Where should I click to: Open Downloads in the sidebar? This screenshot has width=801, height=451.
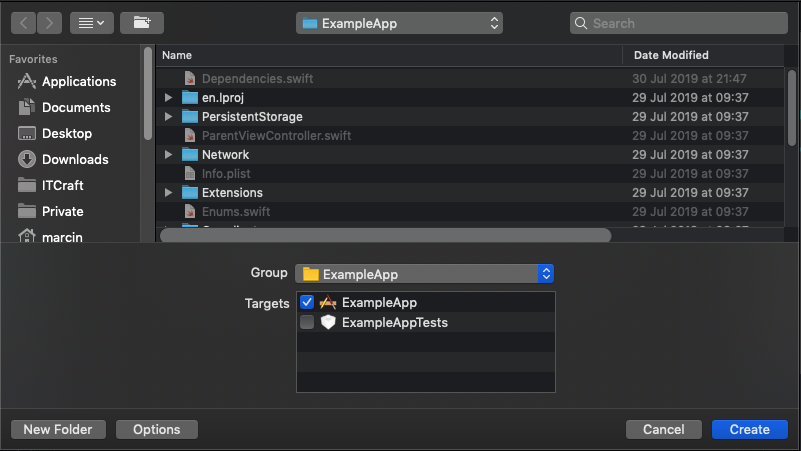(75, 160)
